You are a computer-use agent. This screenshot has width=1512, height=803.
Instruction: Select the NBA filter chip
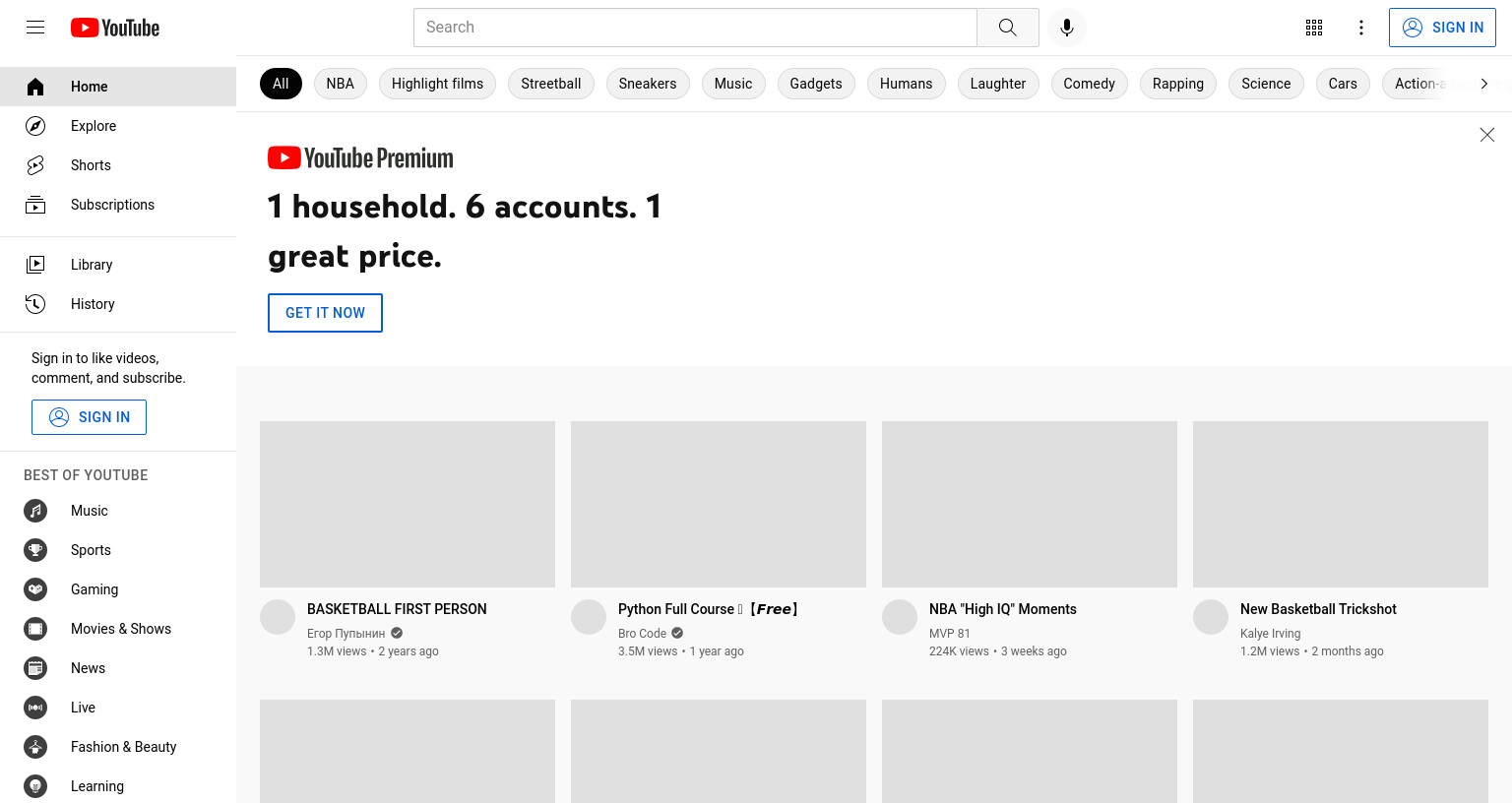341,84
